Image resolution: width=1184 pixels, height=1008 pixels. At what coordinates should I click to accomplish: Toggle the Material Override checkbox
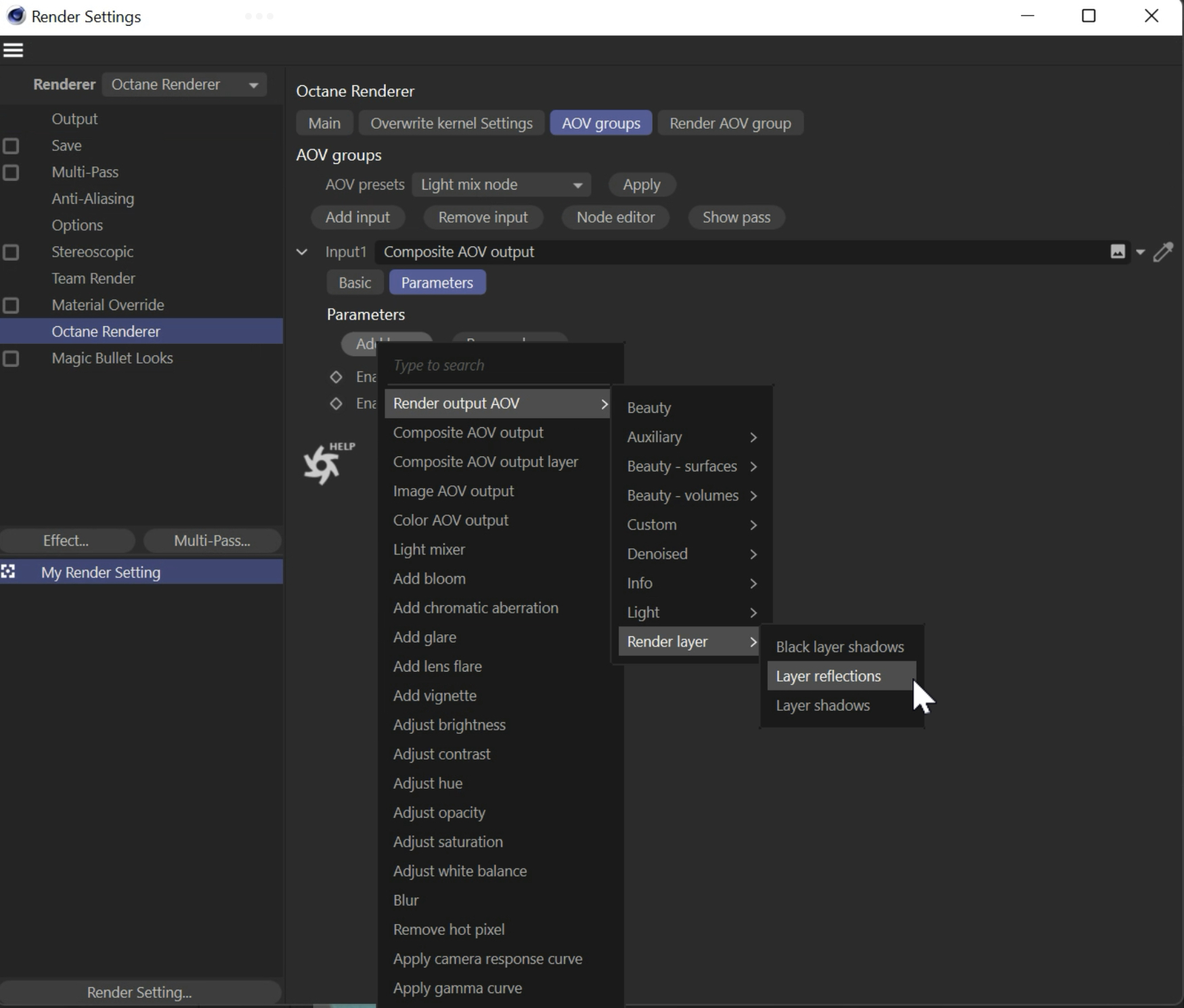click(x=11, y=305)
